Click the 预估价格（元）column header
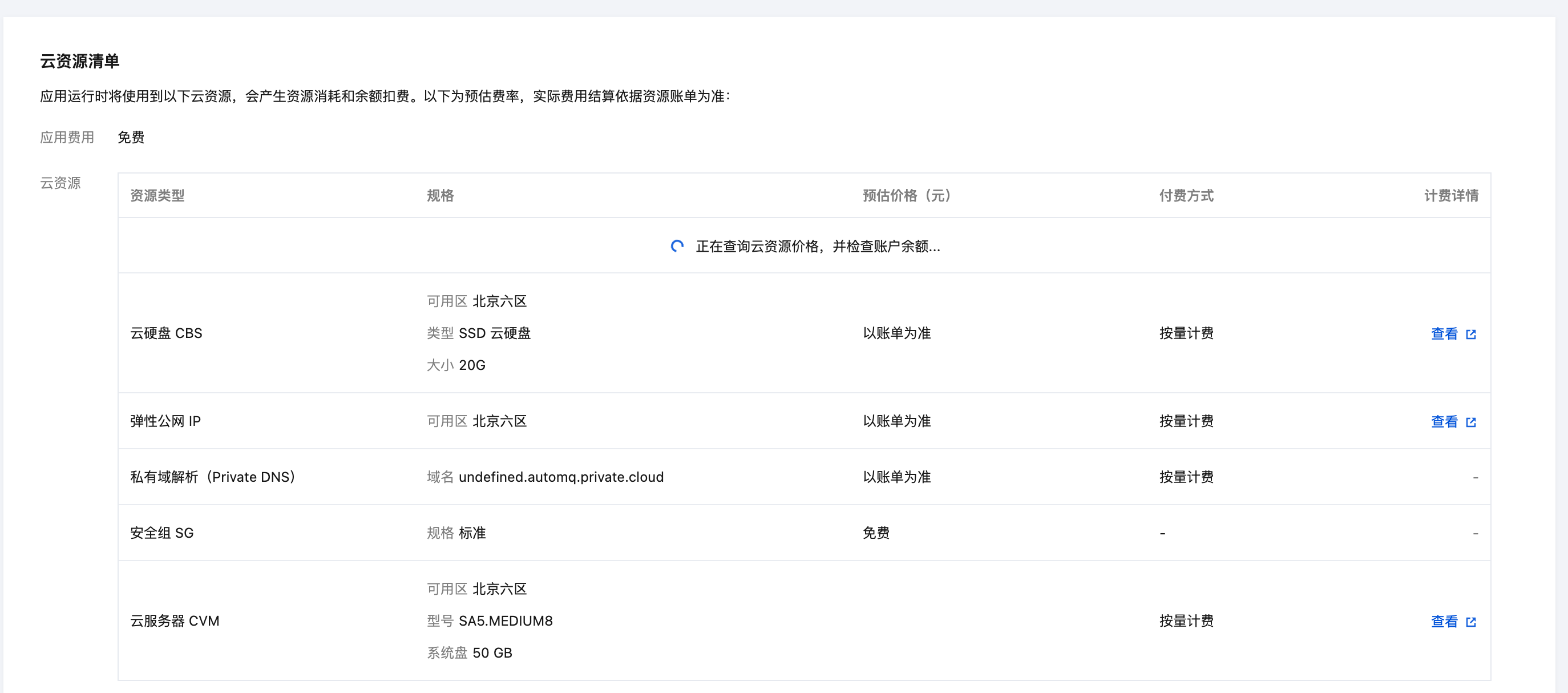The height and width of the screenshot is (693, 1568). [x=906, y=195]
